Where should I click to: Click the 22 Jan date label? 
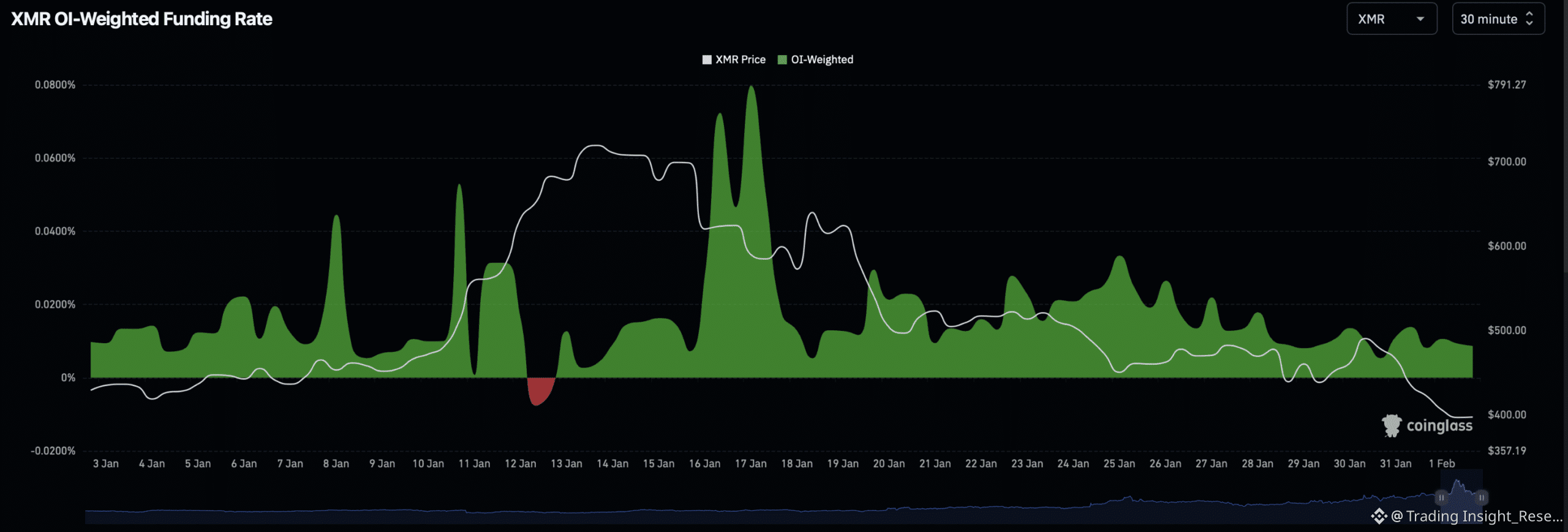(x=981, y=464)
